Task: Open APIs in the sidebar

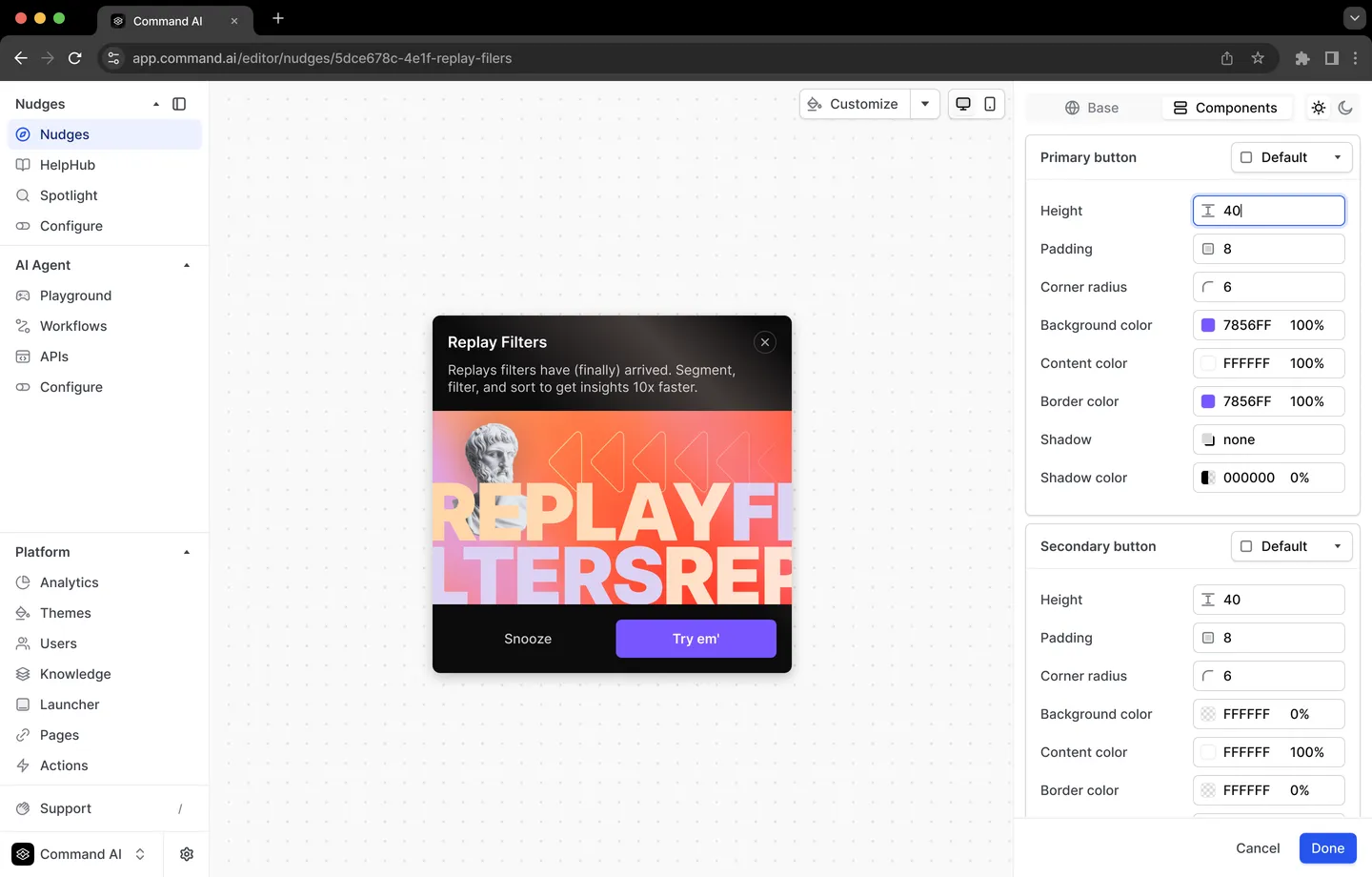Action: coord(105,357)
